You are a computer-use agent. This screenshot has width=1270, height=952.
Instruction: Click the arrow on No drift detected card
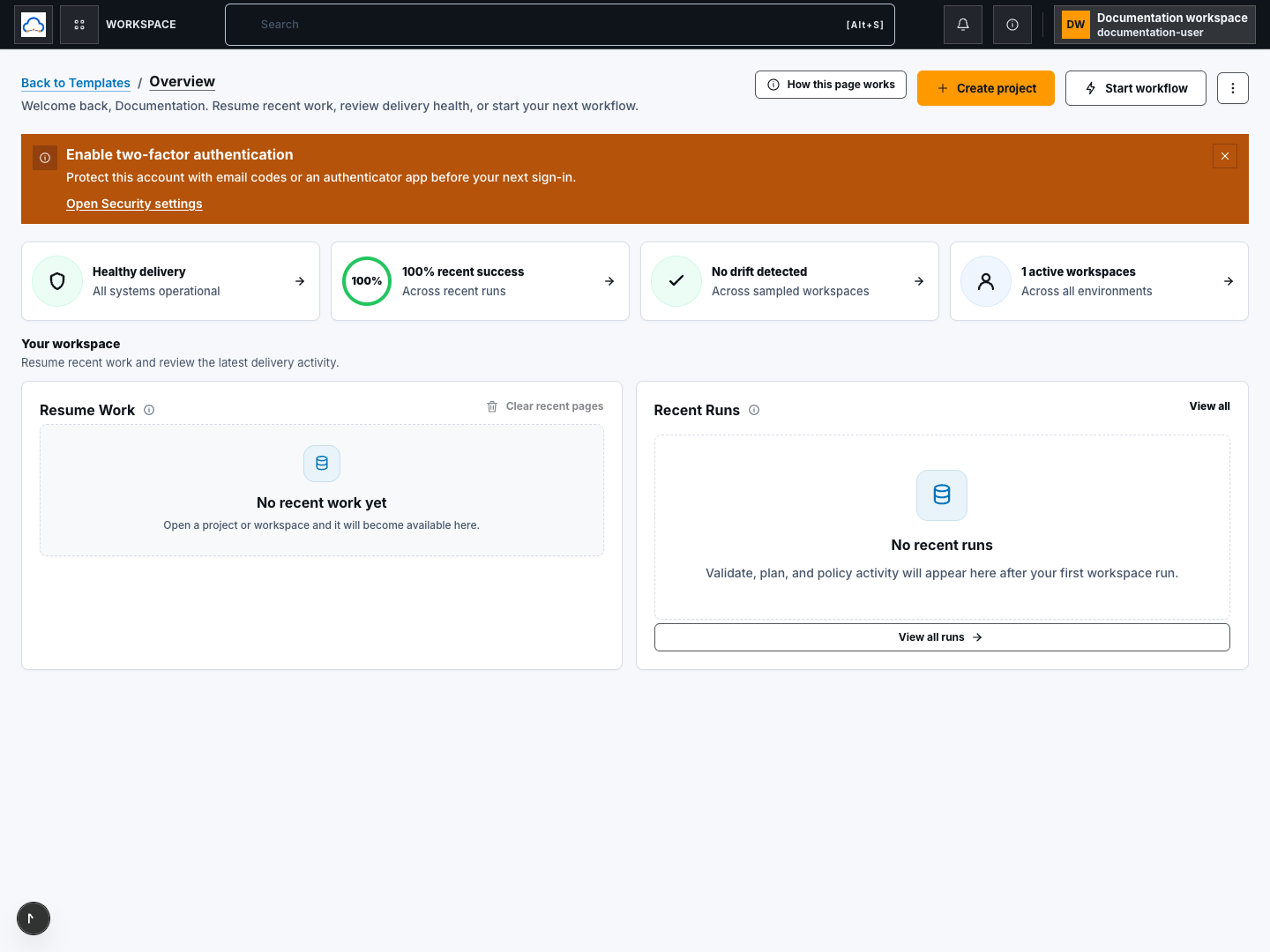[919, 281]
